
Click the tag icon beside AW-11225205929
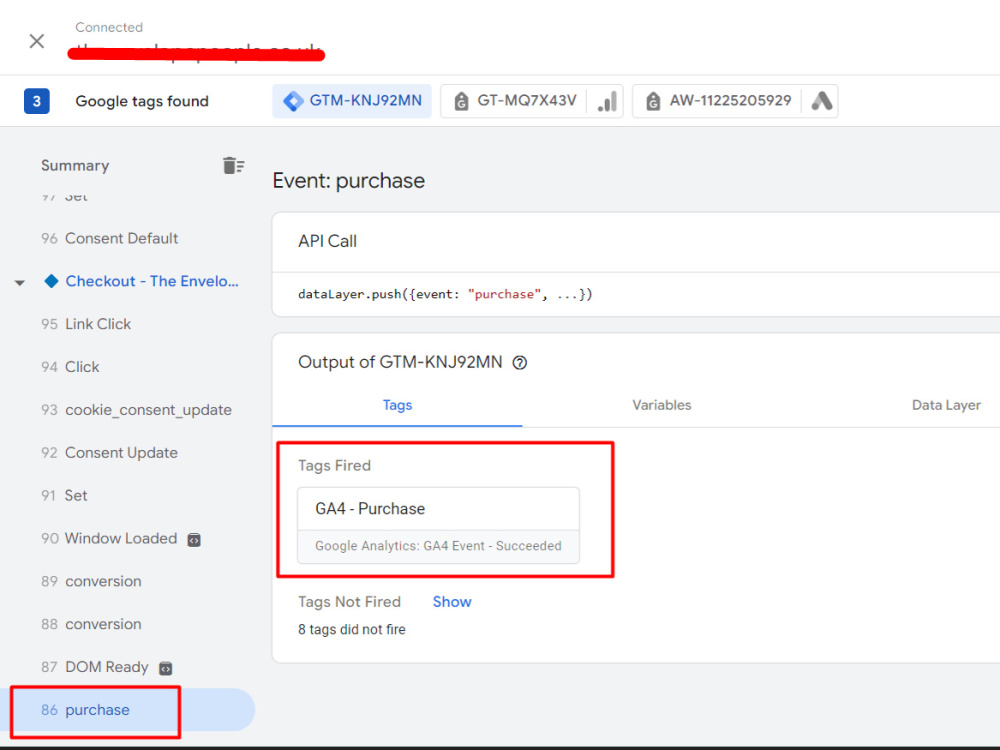[x=652, y=101]
